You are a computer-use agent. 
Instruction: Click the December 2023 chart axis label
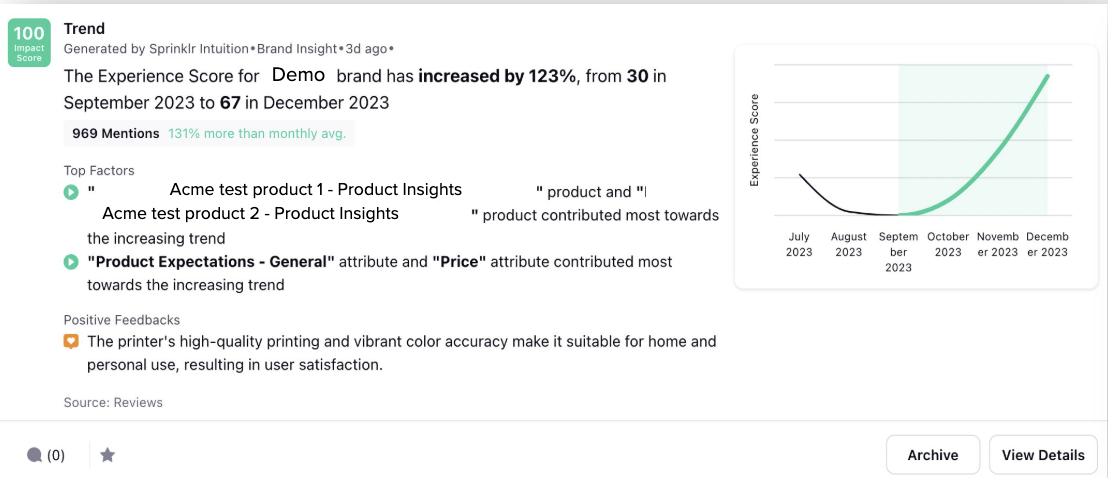[x=1047, y=244]
